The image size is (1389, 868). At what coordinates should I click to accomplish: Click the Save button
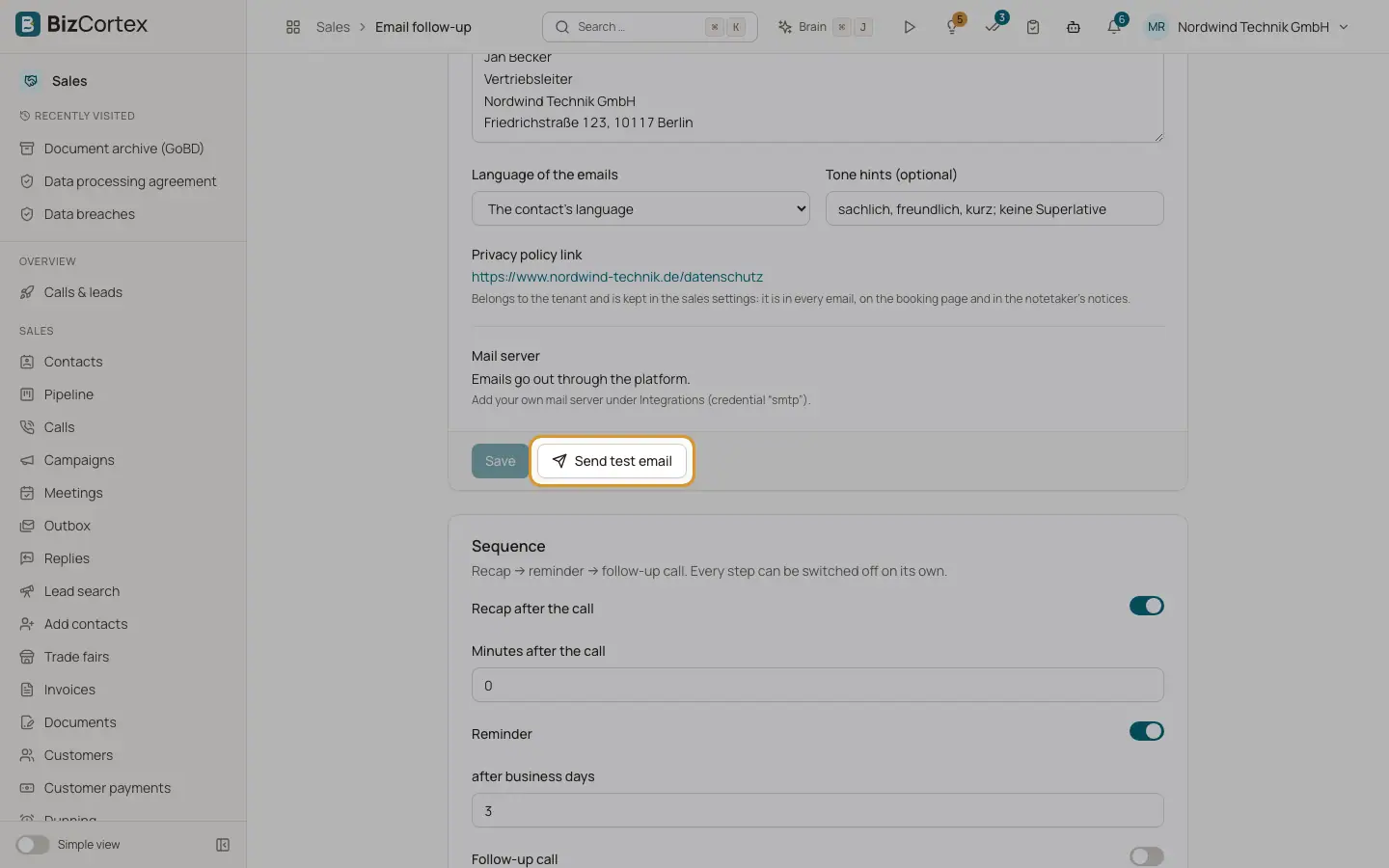(x=500, y=461)
